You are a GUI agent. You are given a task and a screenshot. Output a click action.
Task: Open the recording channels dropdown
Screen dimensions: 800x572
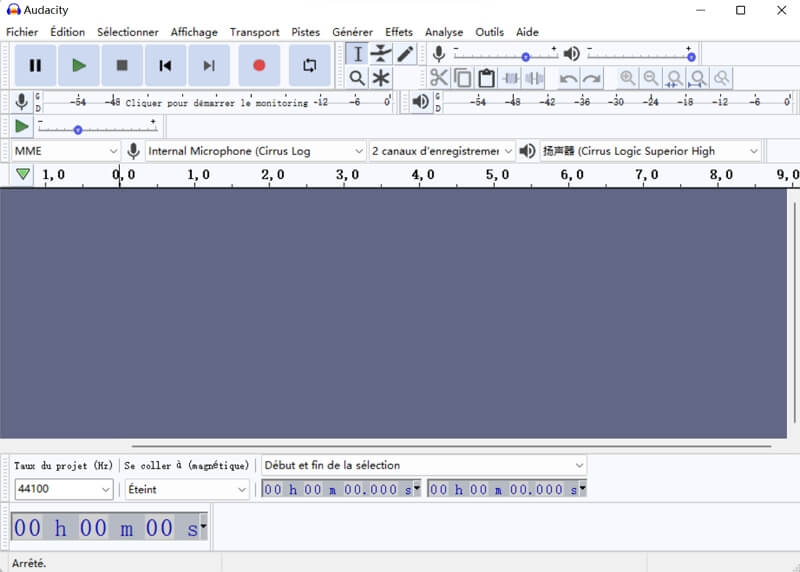(x=441, y=151)
